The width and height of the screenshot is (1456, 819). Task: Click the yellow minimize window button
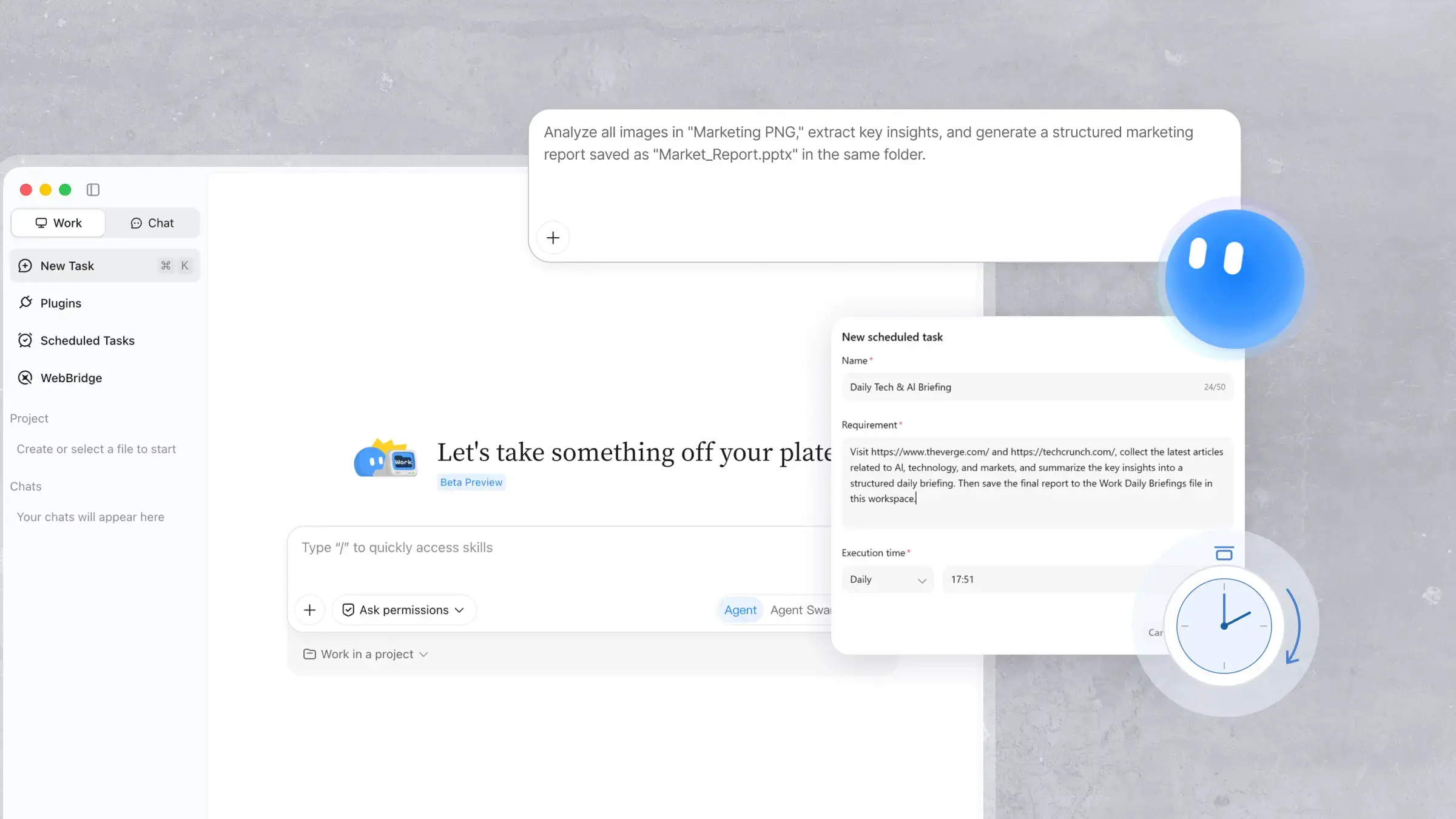click(x=45, y=190)
